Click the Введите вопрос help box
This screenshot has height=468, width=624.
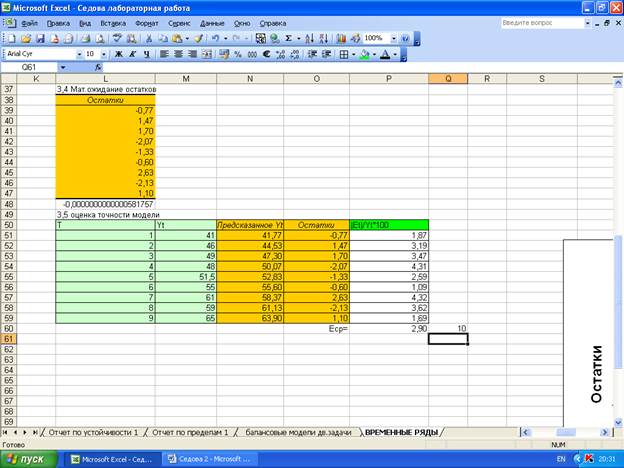(x=542, y=23)
